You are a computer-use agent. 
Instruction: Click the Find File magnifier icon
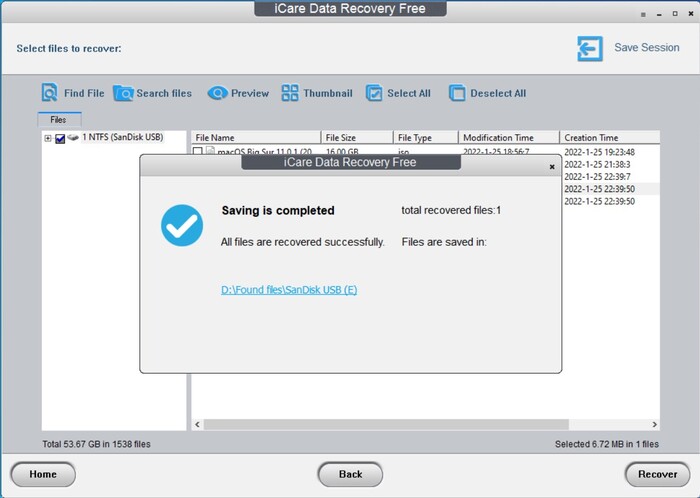point(50,93)
